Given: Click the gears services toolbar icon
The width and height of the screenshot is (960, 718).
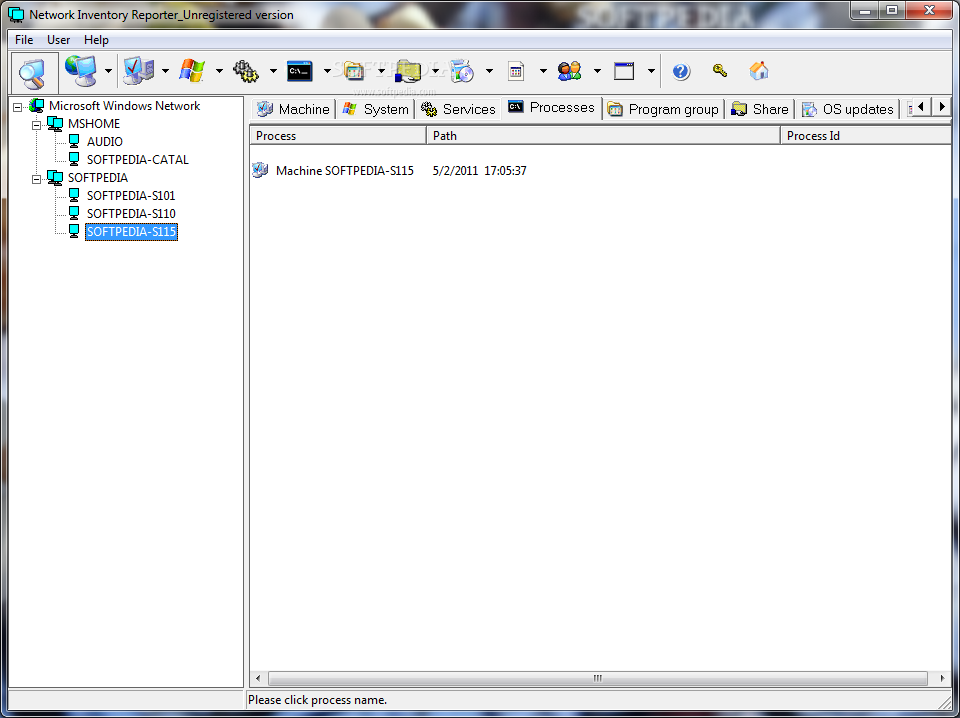Looking at the screenshot, I should [x=246, y=72].
